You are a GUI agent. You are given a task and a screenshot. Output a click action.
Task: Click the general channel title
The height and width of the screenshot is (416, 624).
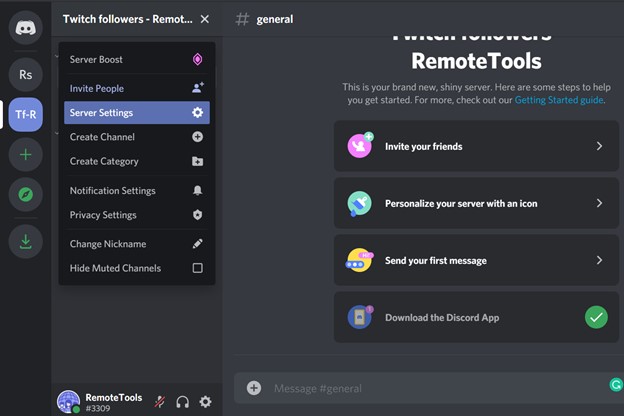pyautogui.click(x=275, y=19)
